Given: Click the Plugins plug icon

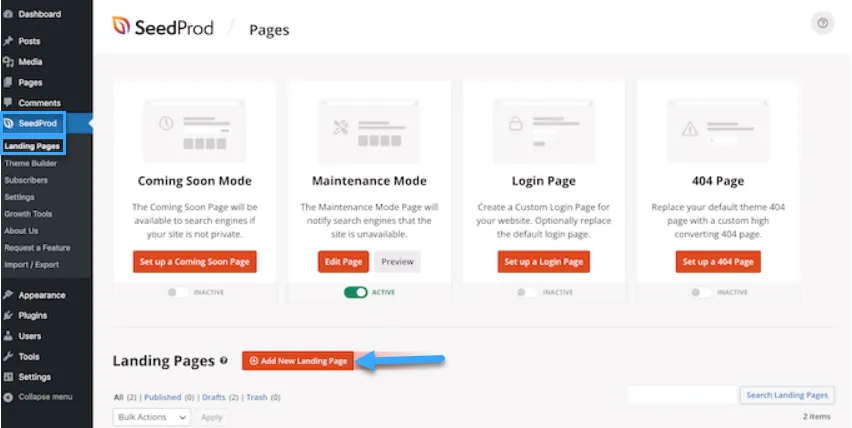Looking at the screenshot, I should [x=8, y=316].
